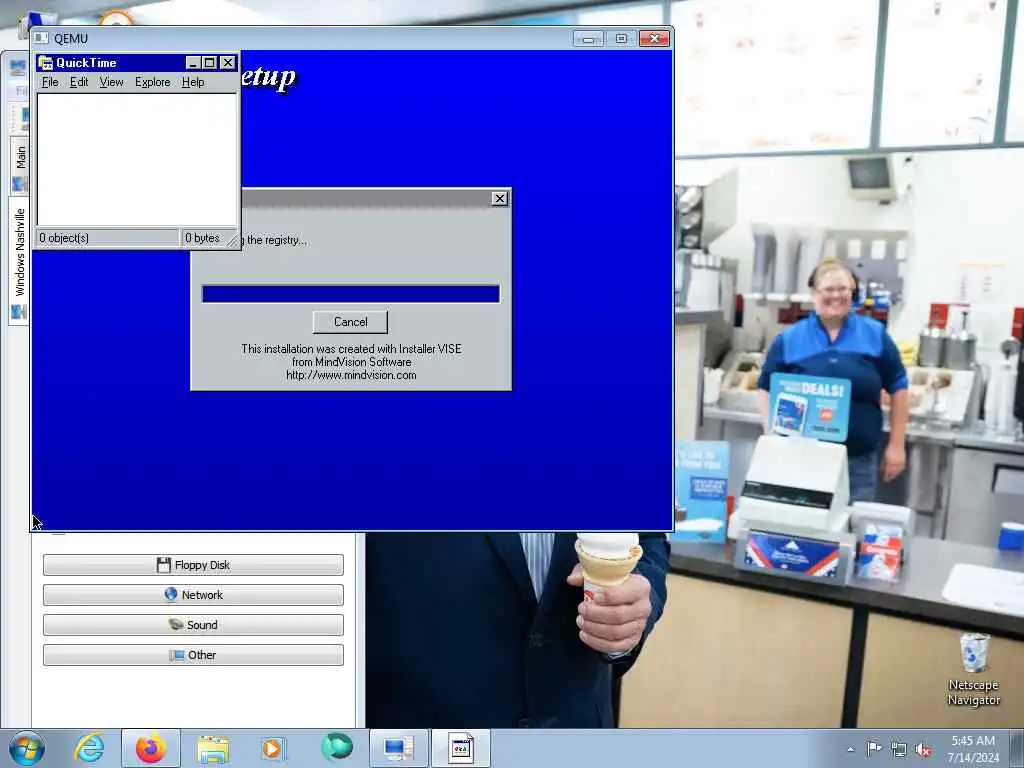Viewport: 1024px width, 768px height.
Task: Close the installer progress dialog
Action: 500,199
